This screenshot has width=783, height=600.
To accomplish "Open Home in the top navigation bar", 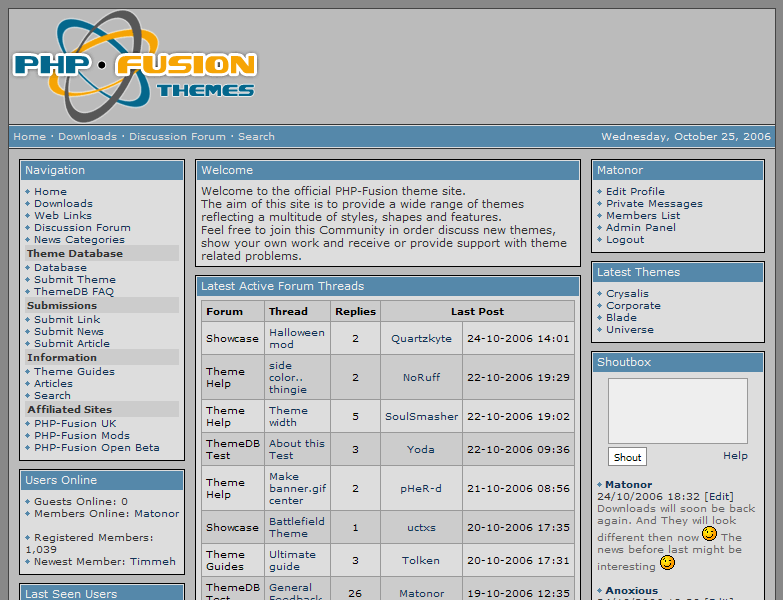I will 29,136.
